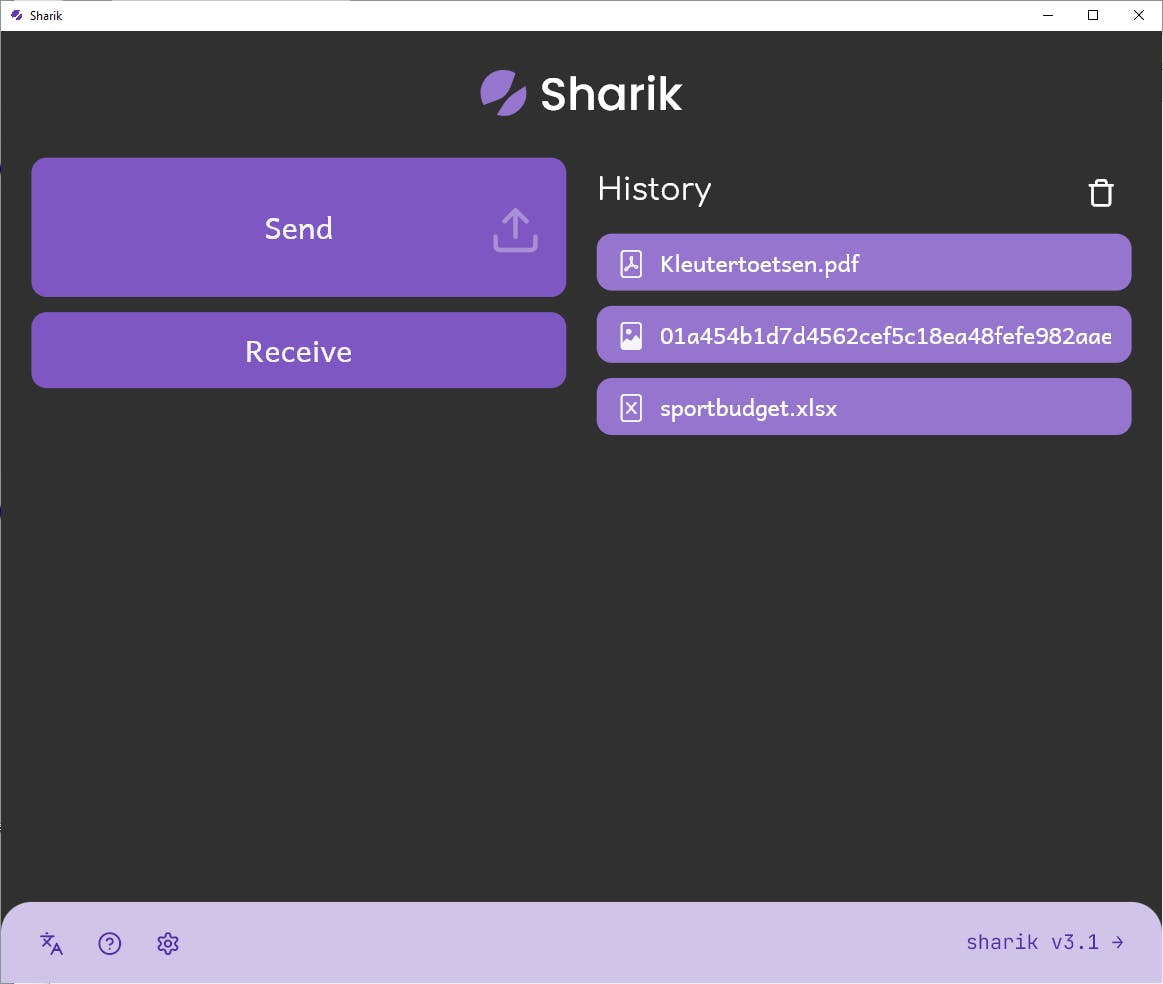Select sportbudget.xlsx in history
The height and width of the screenshot is (984, 1163).
tap(863, 406)
